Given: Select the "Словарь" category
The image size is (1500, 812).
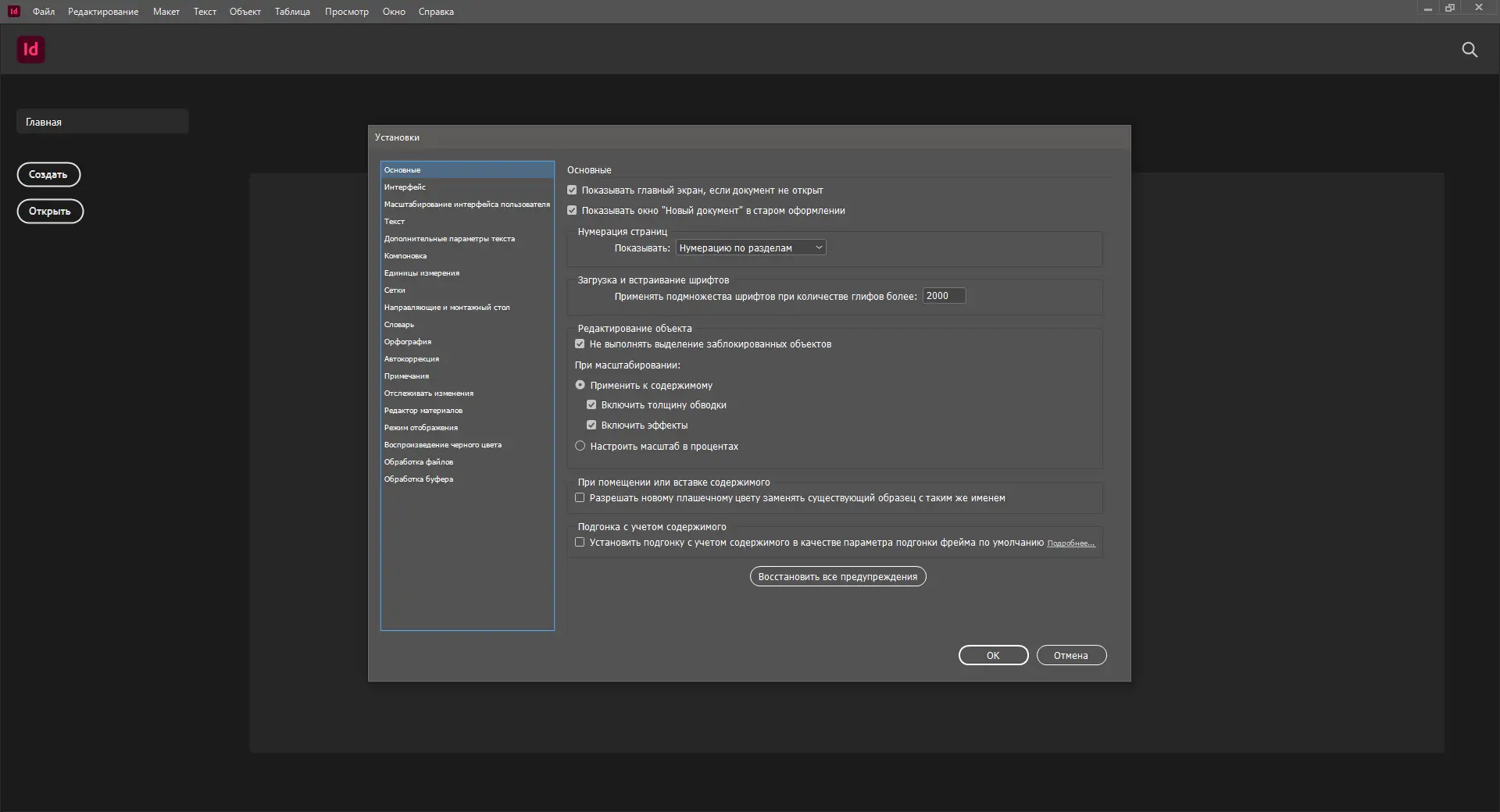Looking at the screenshot, I should [398, 324].
